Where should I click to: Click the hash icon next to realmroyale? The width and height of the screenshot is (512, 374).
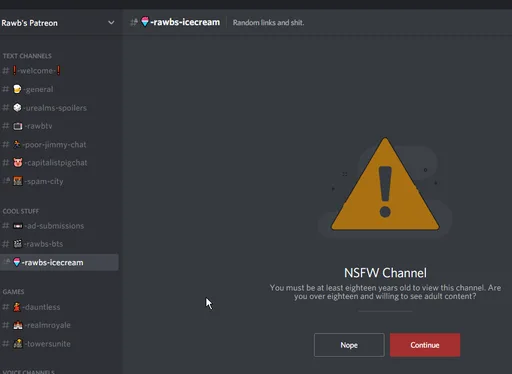coord(6,325)
